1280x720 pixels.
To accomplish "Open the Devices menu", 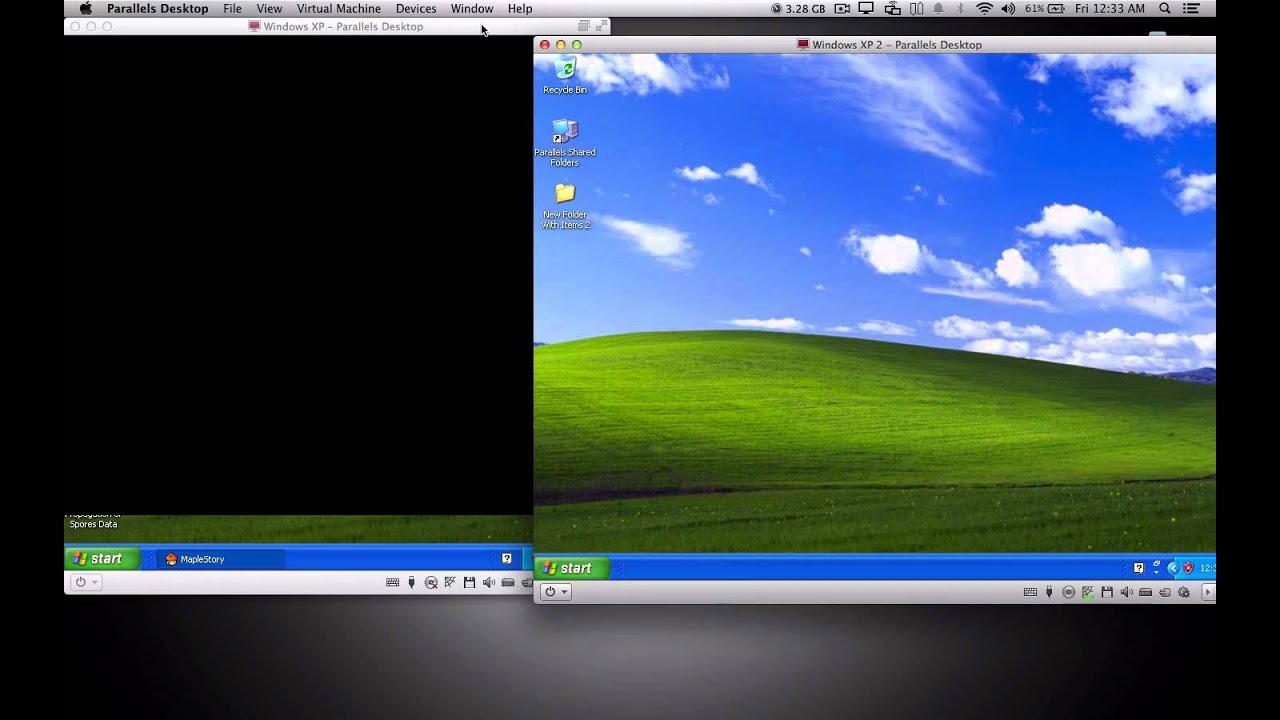I will tap(416, 8).
